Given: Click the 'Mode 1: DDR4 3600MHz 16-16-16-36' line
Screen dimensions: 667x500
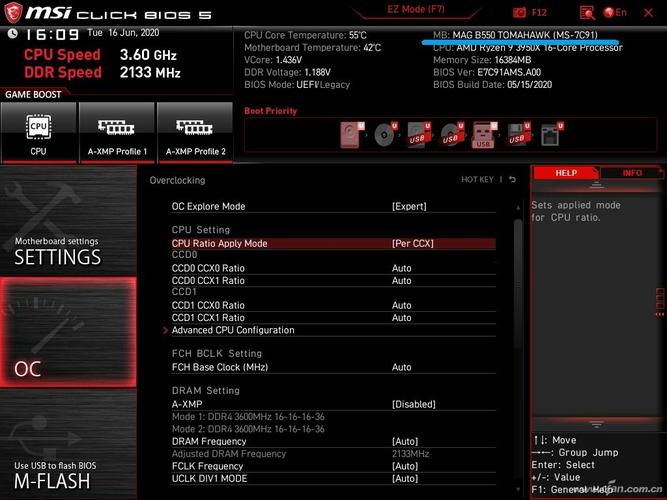Looking at the screenshot, I should click(248, 417).
